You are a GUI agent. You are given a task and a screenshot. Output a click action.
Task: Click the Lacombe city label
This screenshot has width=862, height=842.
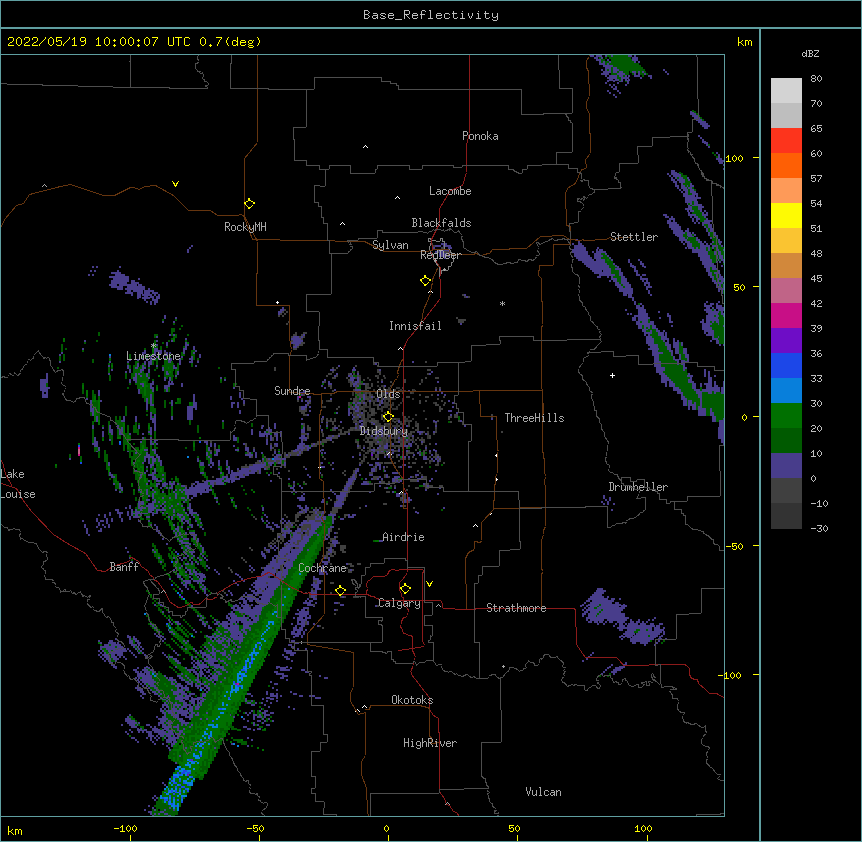(x=450, y=191)
